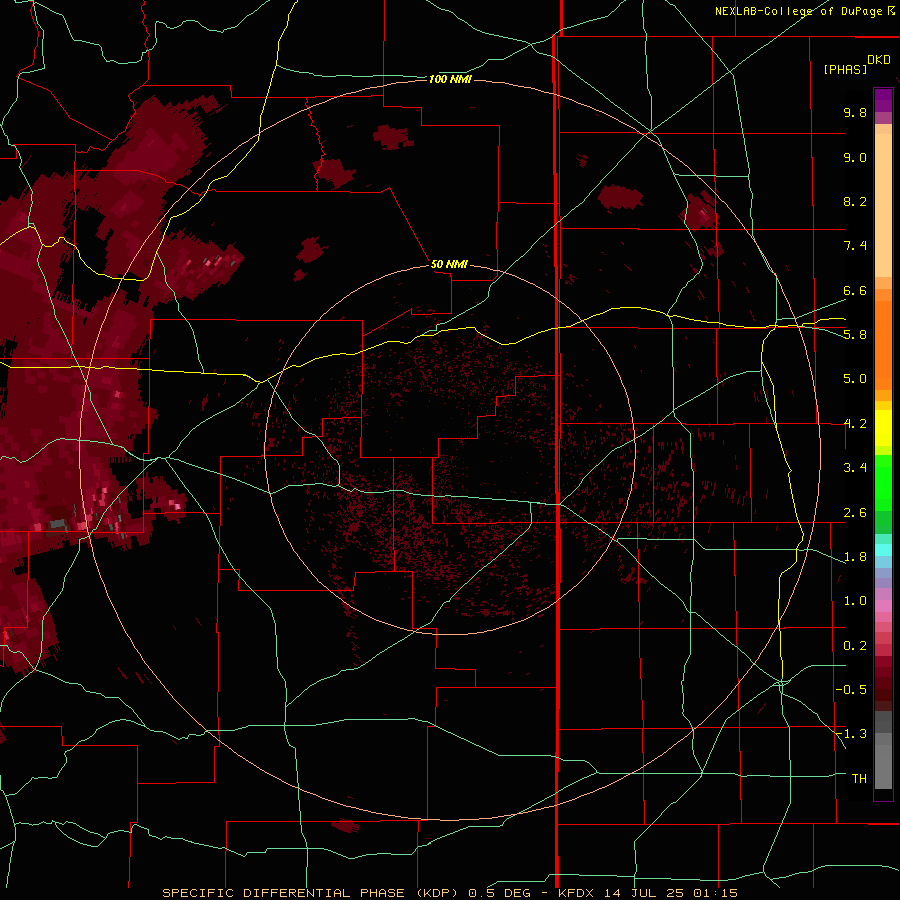Pick the cyan band of the color scale
The height and width of the screenshot is (900, 900).
tap(883, 550)
